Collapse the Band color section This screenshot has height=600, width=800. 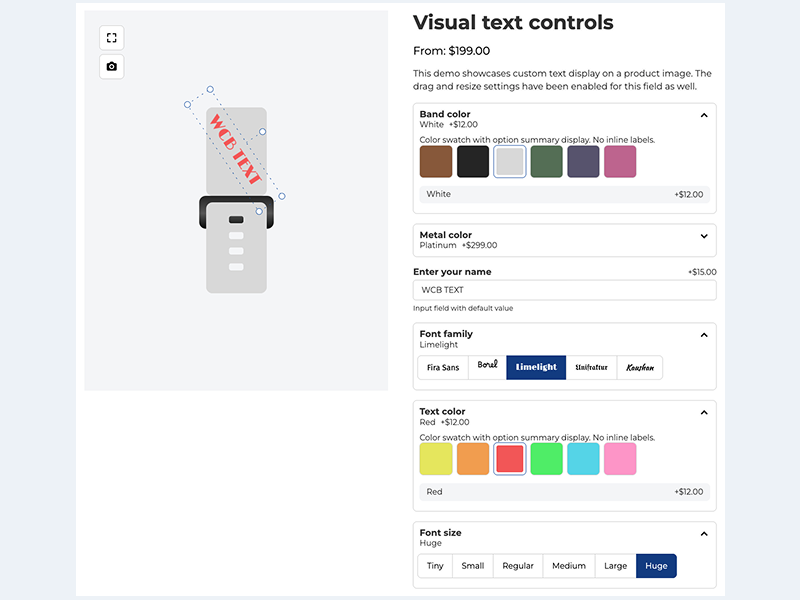(704, 115)
